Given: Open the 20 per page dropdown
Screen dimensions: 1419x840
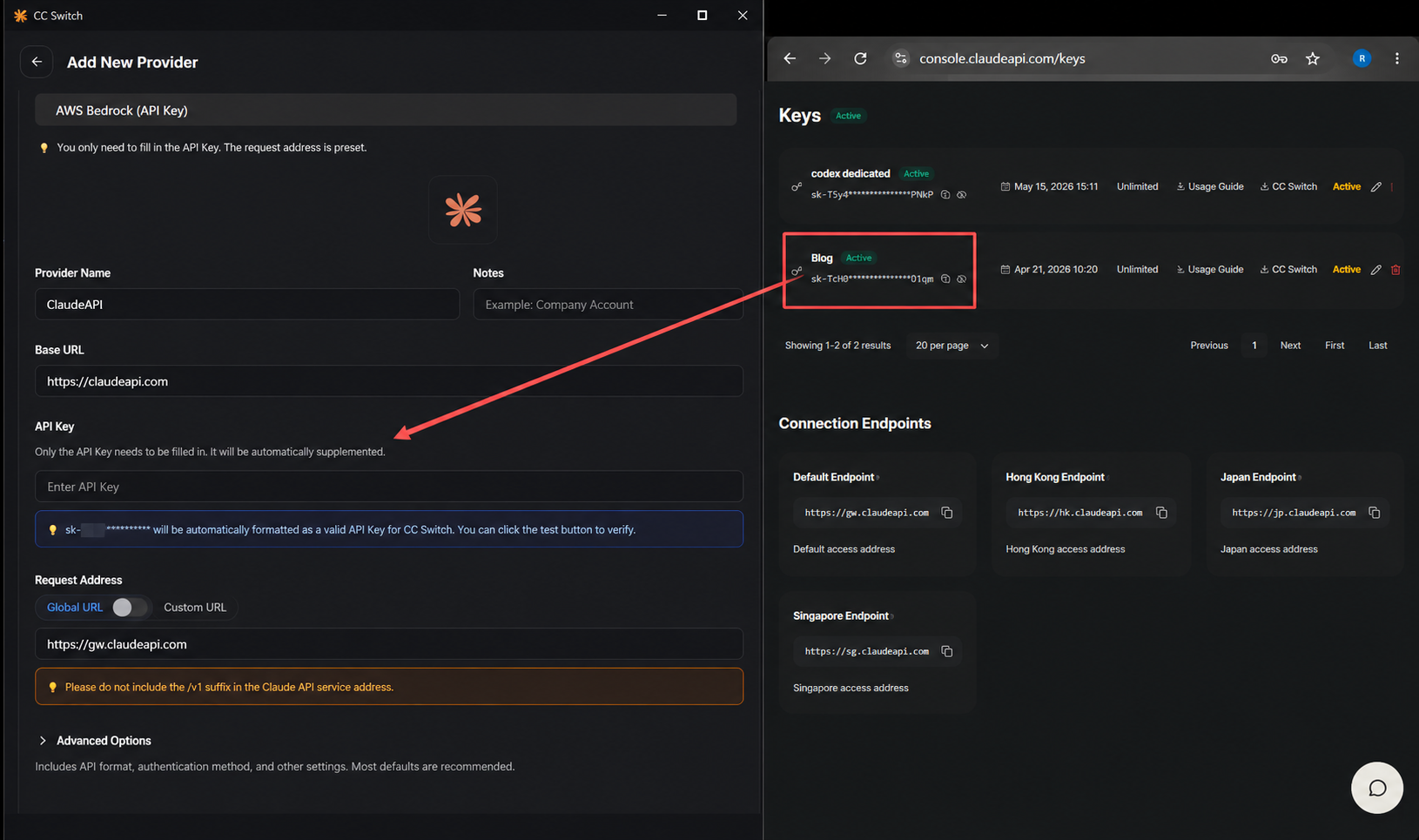Looking at the screenshot, I should (952, 346).
